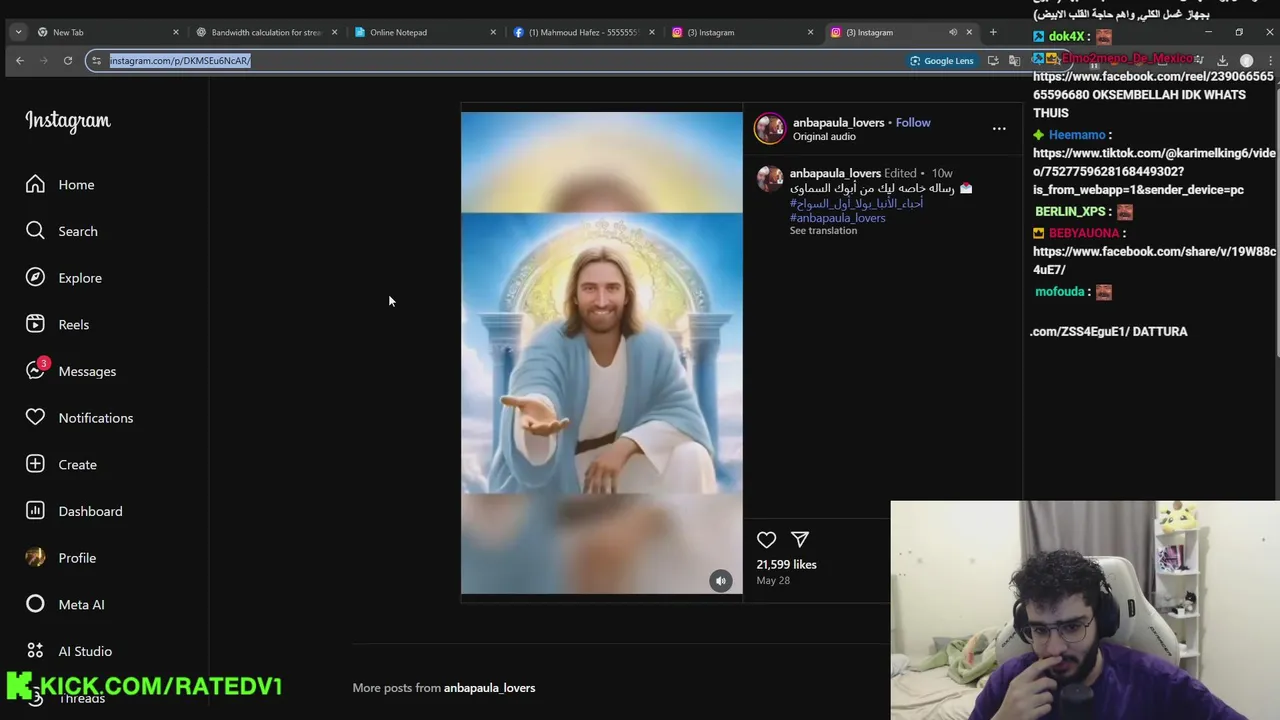
Task: Open AI Studio in sidebar
Action: pyautogui.click(x=68, y=651)
